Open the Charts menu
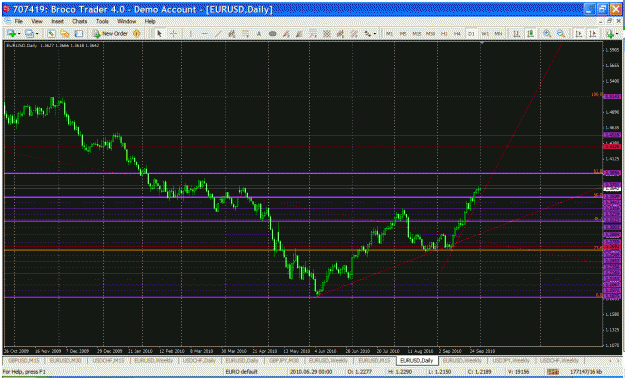 pos(79,21)
